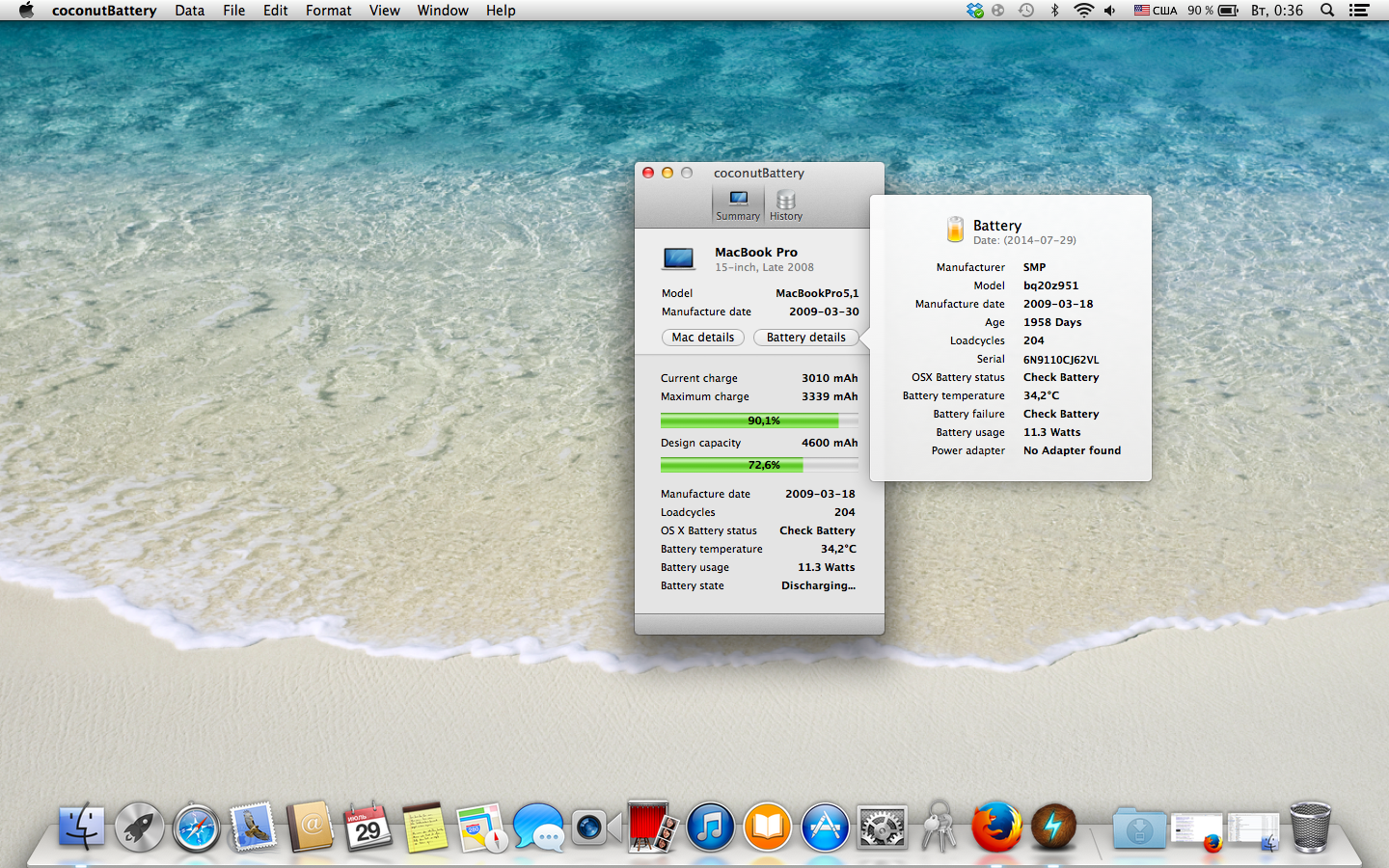The image size is (1389, 868).
Task: Open Mail stamp icon in Dock
Action: [254, 827]
